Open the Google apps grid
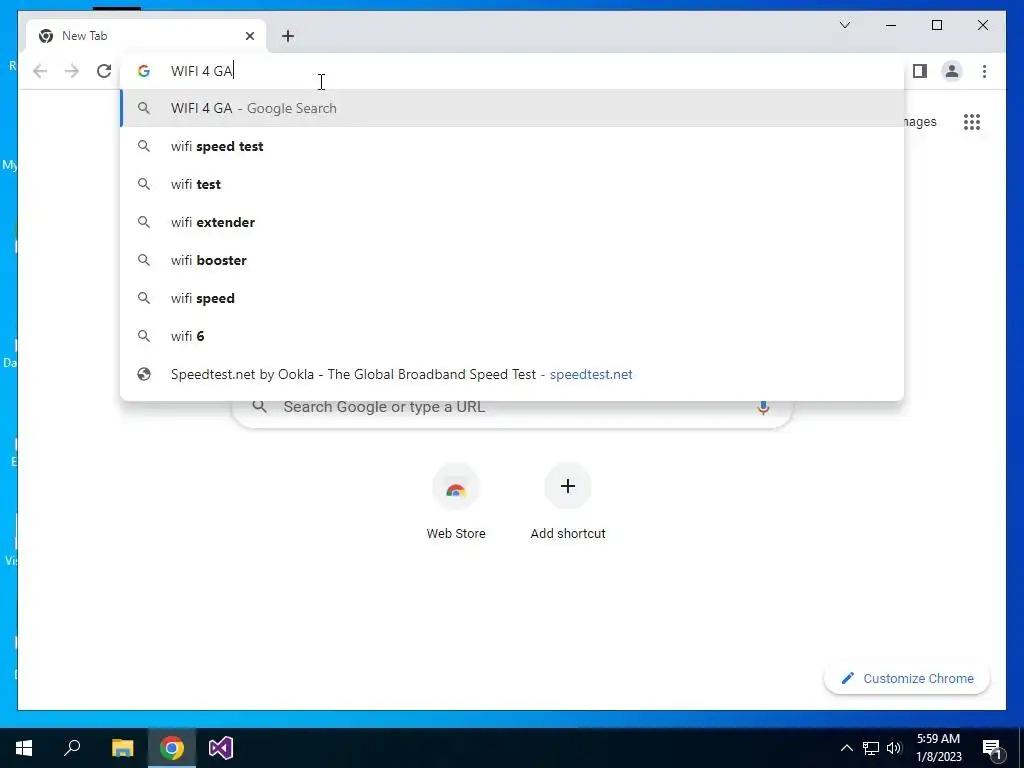Image resolution: width=1024 pixels, height=768 pixels. 972,121
